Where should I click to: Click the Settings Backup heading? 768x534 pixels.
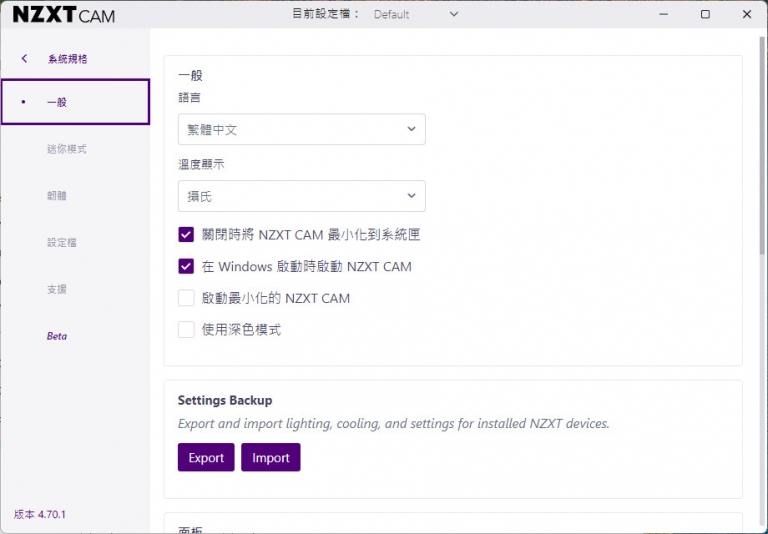(225, 400)
